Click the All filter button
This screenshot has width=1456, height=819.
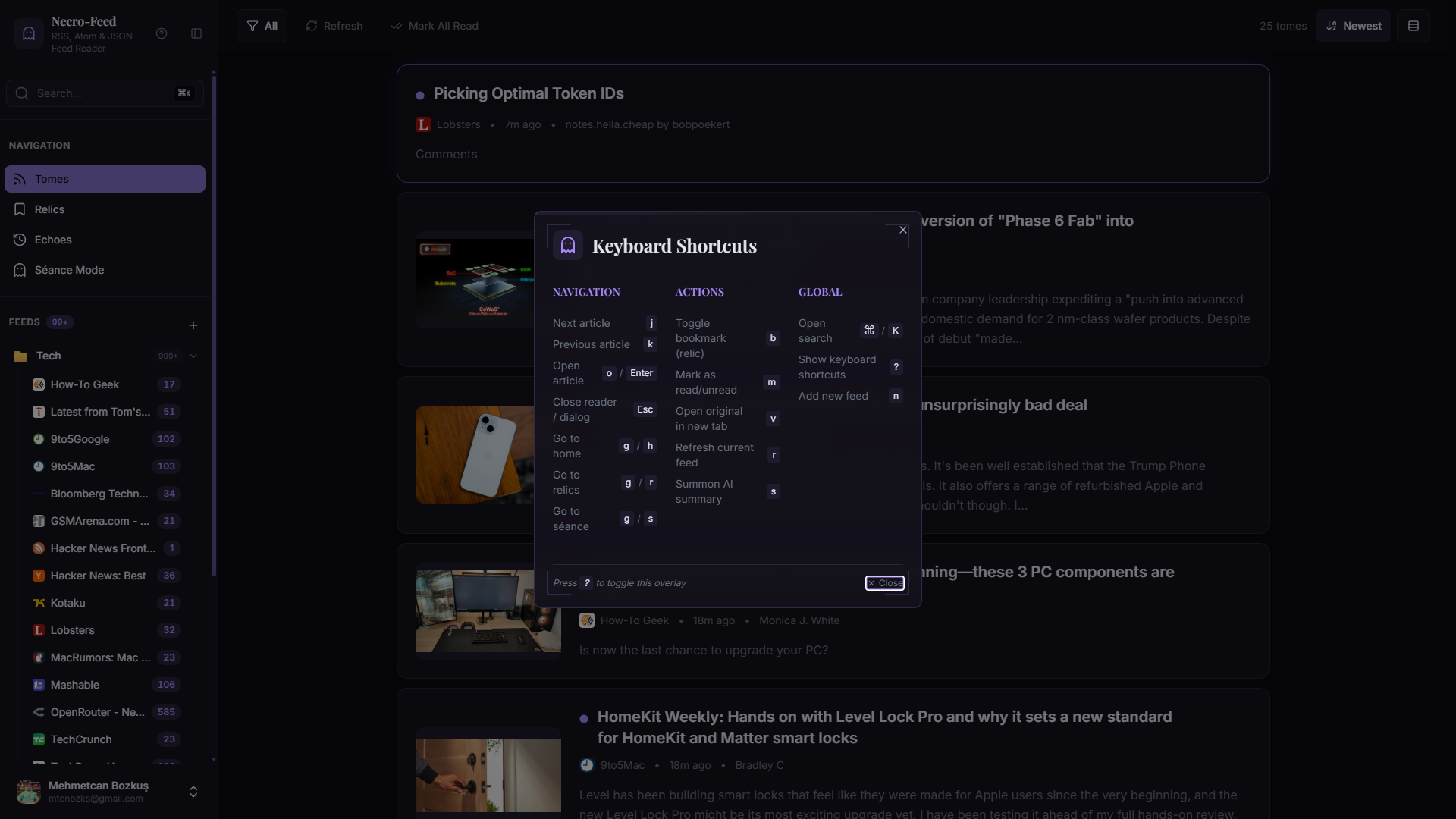click(x=262, y=26)
